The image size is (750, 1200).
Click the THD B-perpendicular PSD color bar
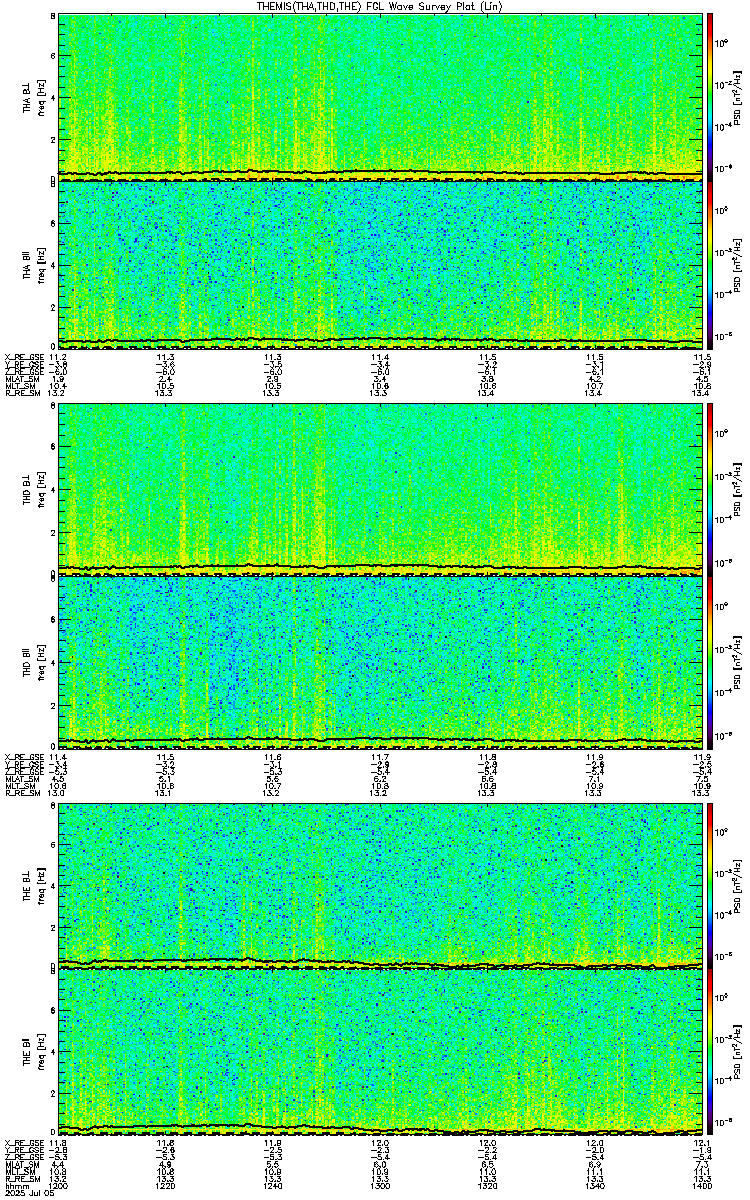point(710,489)
